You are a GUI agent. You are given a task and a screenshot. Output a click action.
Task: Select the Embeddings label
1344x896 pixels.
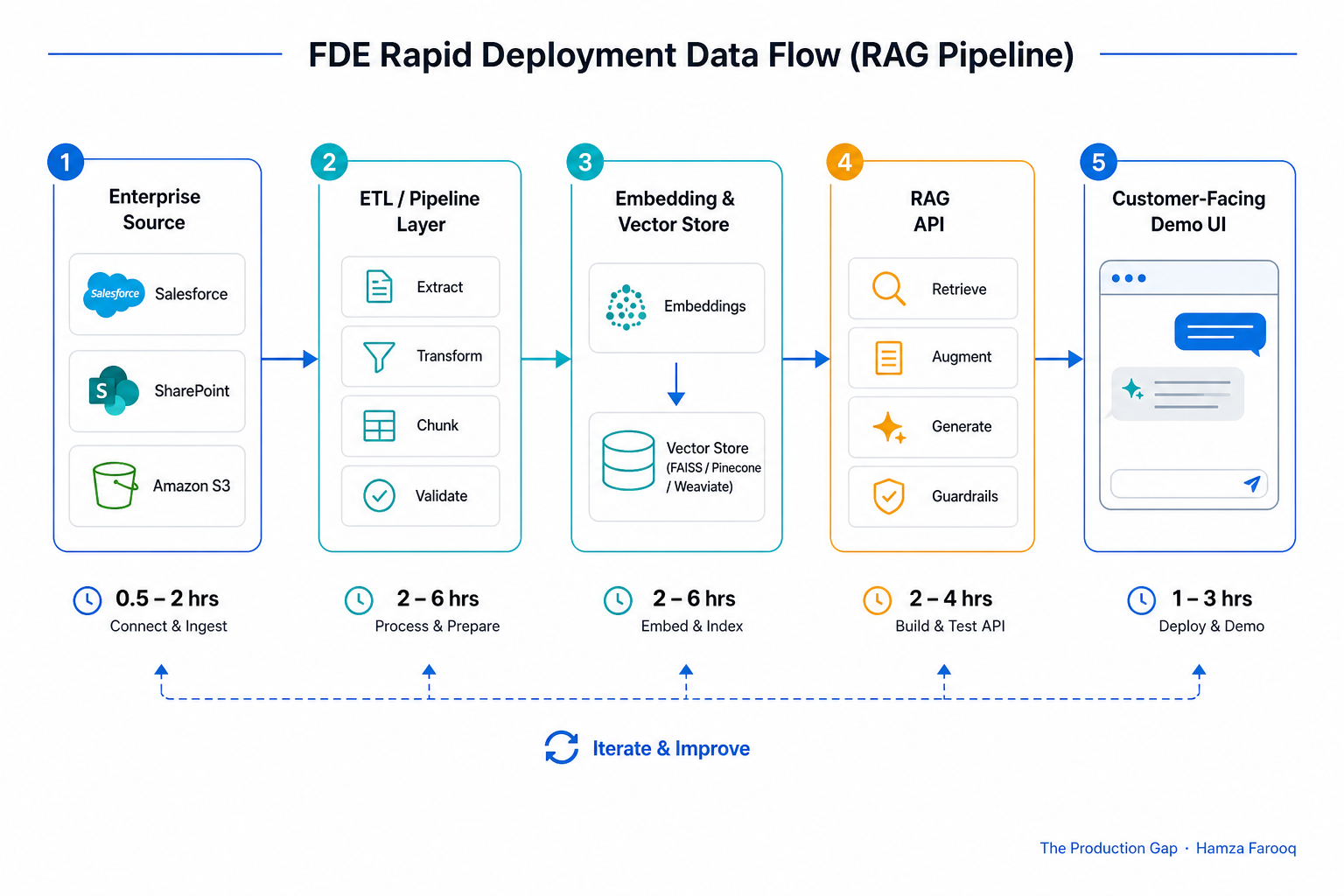point(705,306)
